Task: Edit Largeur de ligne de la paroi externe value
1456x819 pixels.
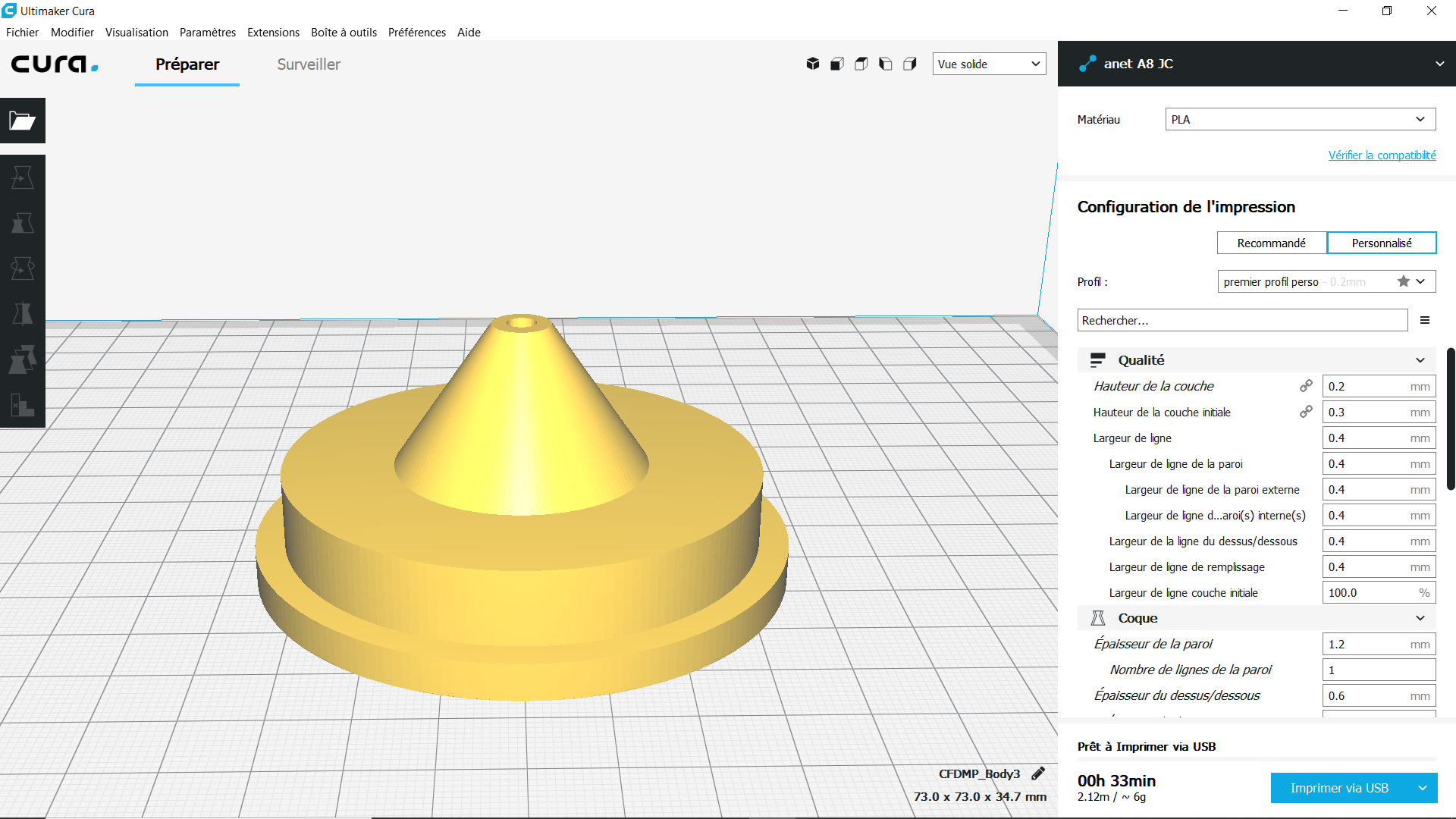Action: 1379,489
